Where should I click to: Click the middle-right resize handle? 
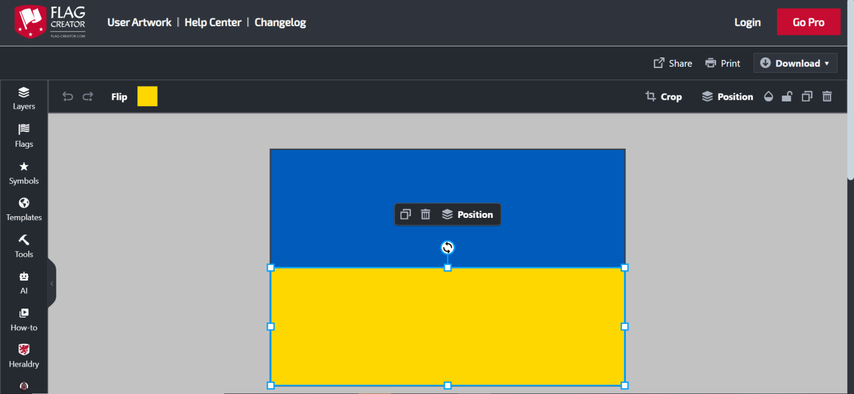(x=625, y=326)
